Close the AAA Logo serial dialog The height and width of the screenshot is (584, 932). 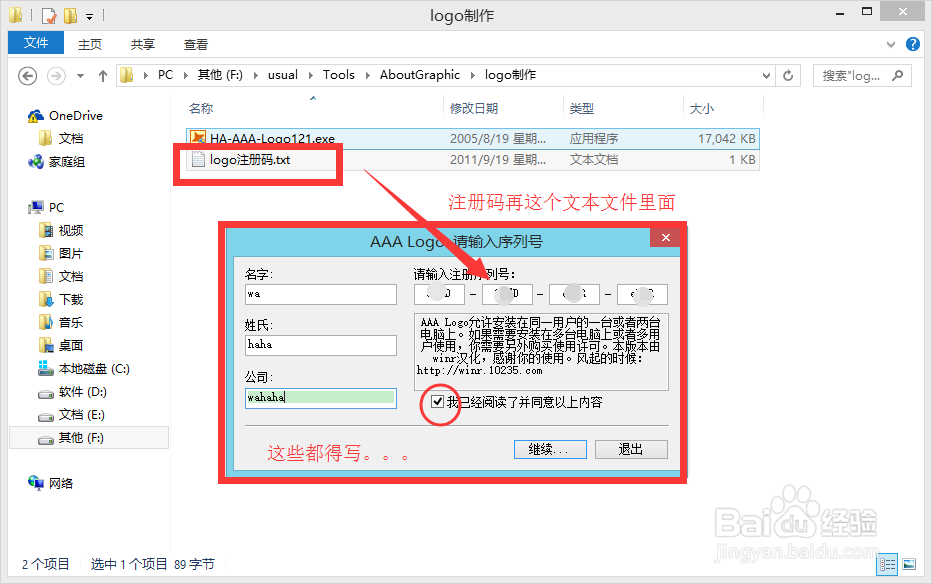click(x=666, y=238)
